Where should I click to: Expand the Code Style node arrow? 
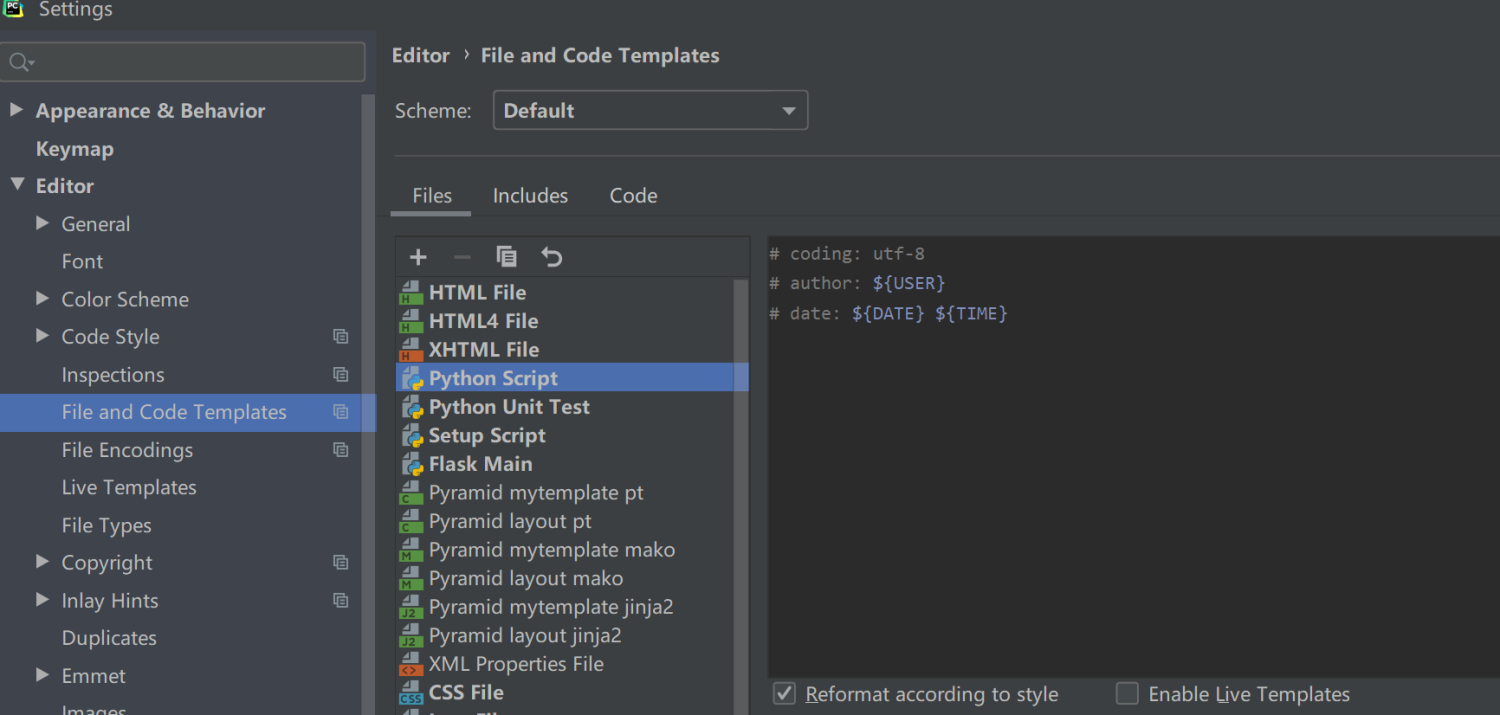coord(42,336)
